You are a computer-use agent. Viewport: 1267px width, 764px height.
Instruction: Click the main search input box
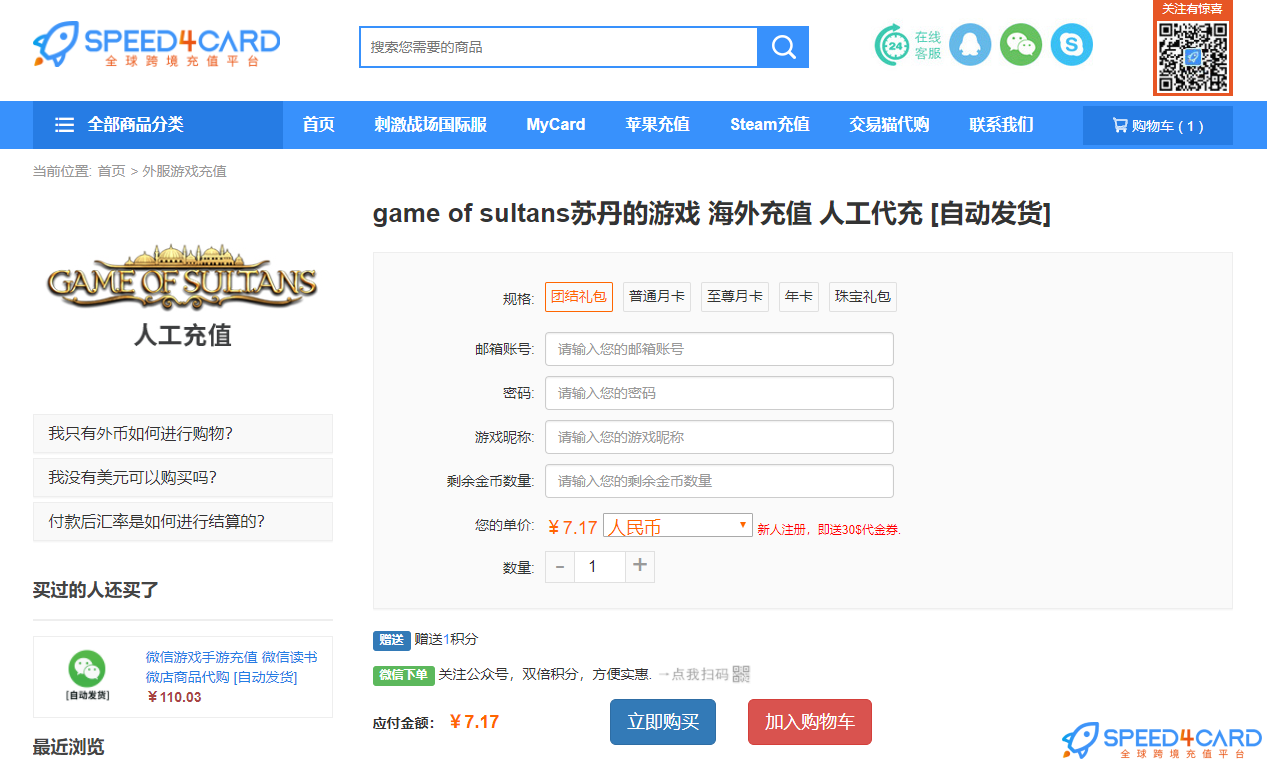click(x=559, y=47)
